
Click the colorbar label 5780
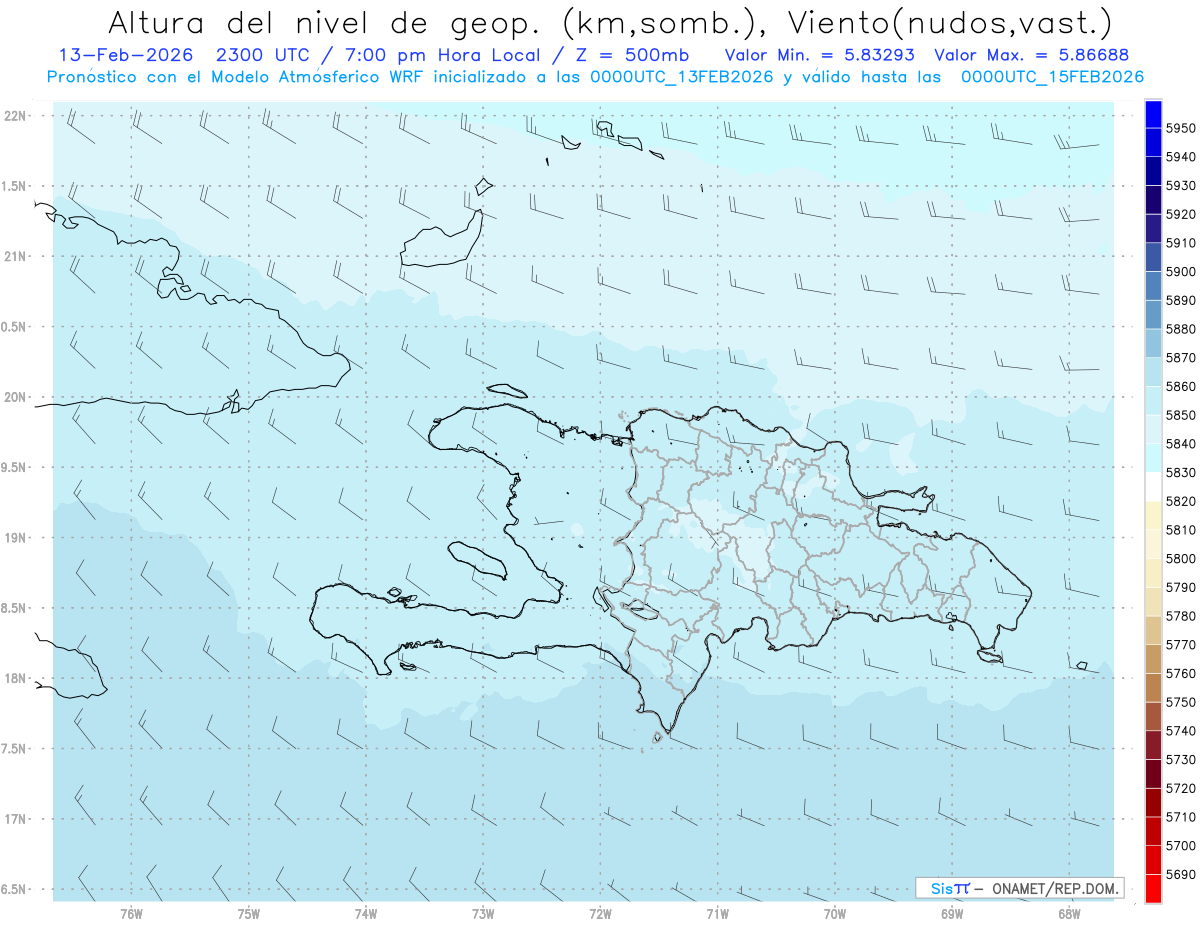pos(1181,616)
